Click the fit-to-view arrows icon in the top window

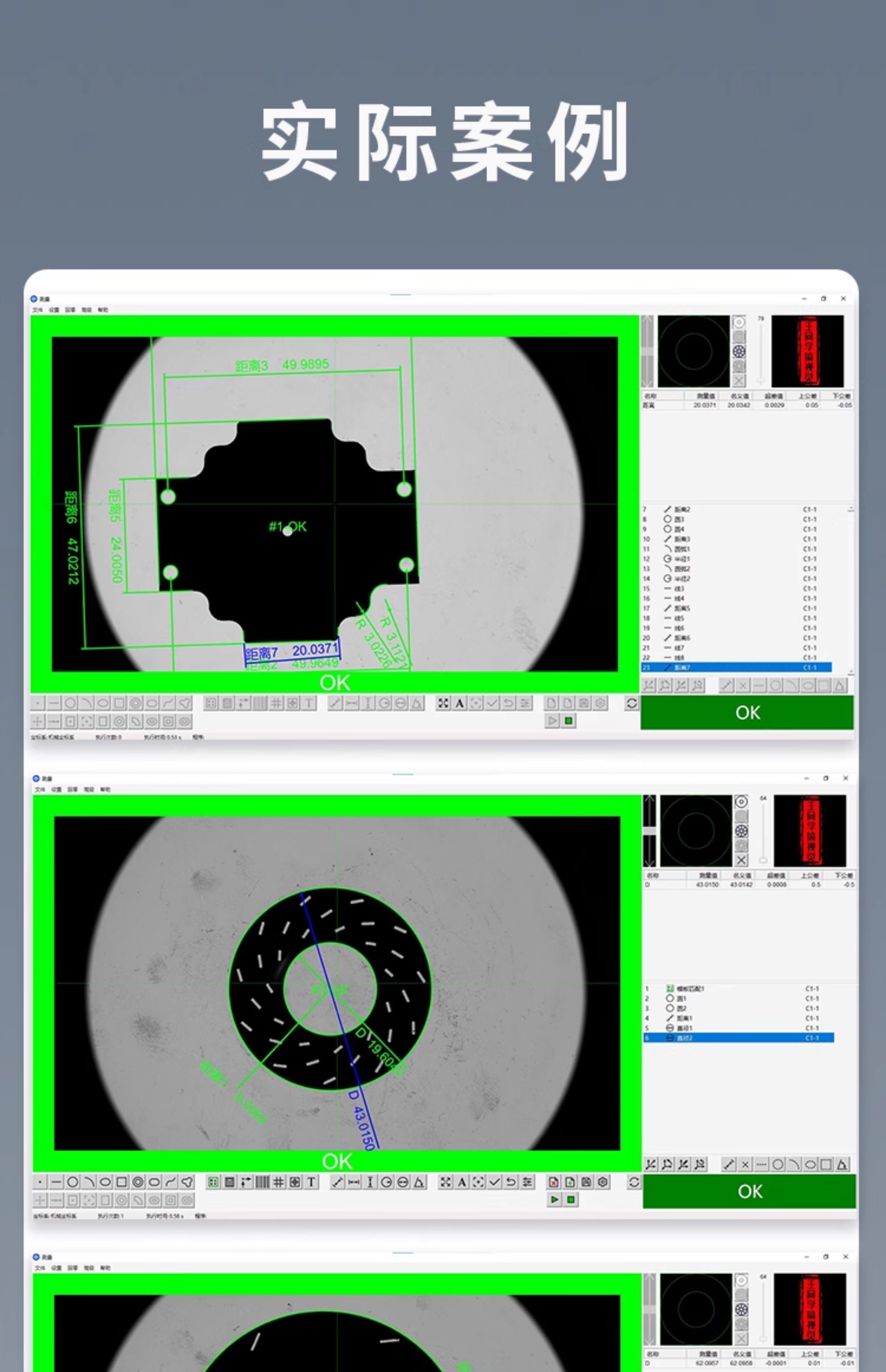[443, 703]
